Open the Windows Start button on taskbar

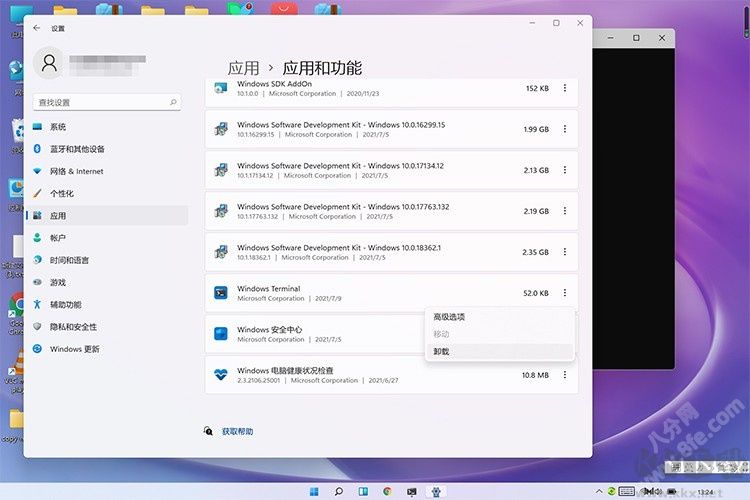tap(315, 491)
